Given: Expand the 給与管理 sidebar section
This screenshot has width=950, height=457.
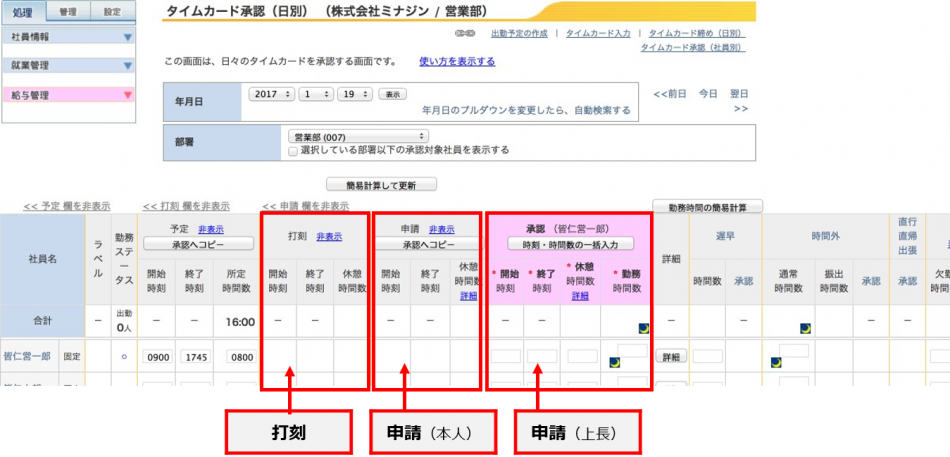Looking at the screenshot, I should point(68,95).
